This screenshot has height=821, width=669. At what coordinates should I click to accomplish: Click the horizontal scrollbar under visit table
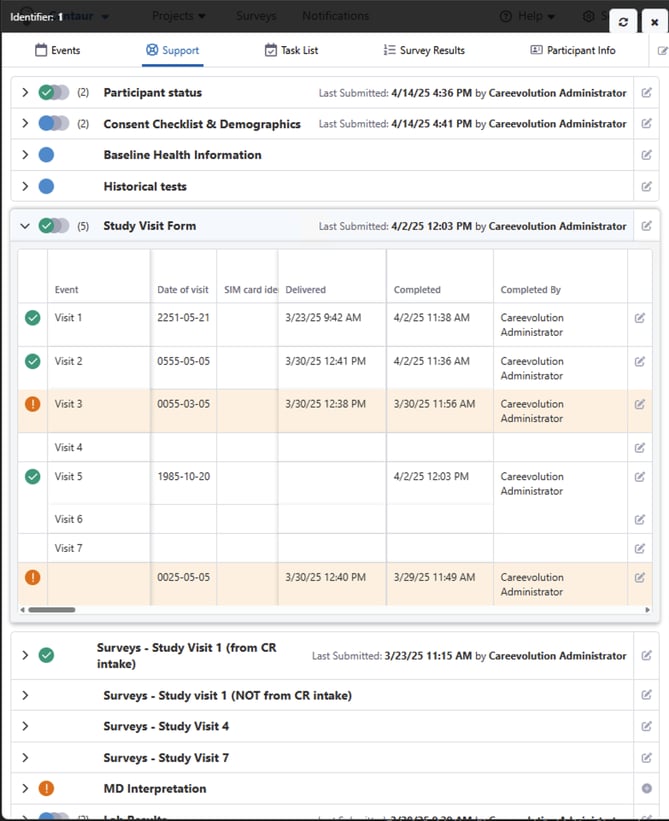tap(51, 609)
